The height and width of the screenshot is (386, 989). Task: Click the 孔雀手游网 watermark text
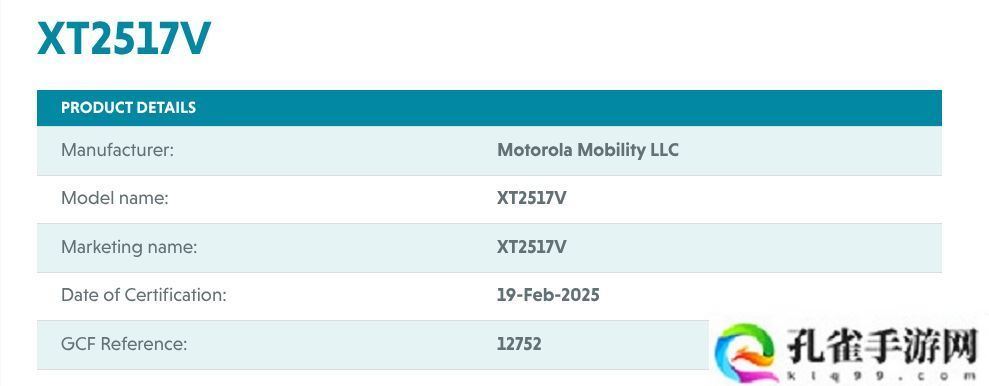pos(882,346)
